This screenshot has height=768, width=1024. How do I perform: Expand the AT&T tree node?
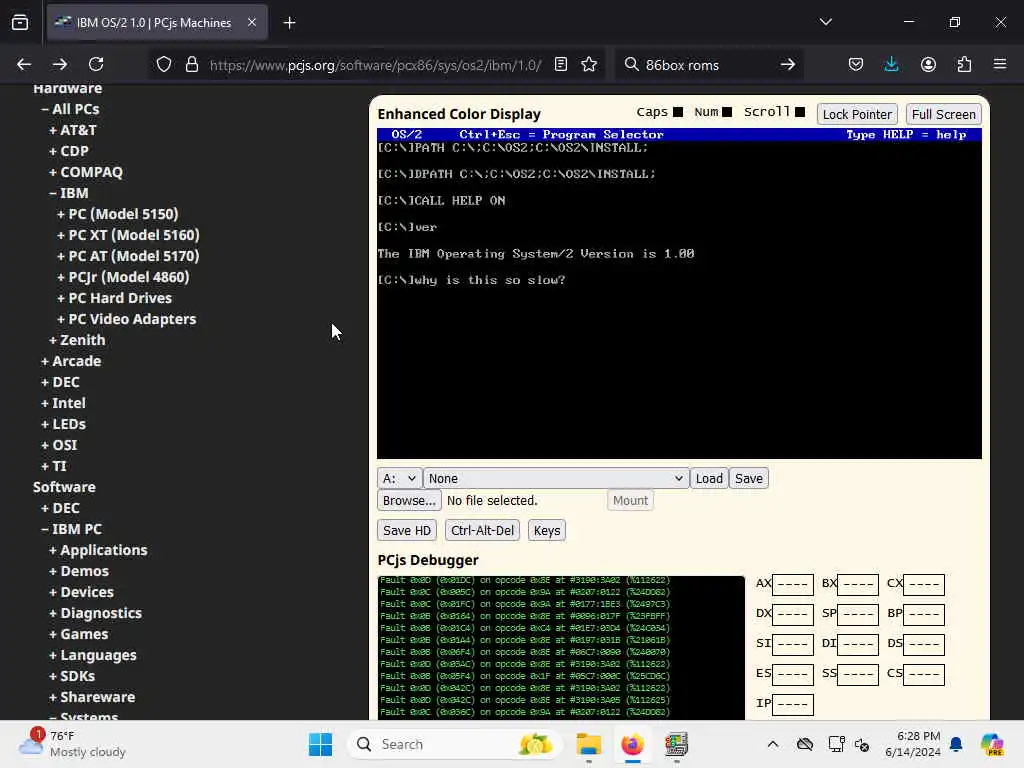[72, 130]
